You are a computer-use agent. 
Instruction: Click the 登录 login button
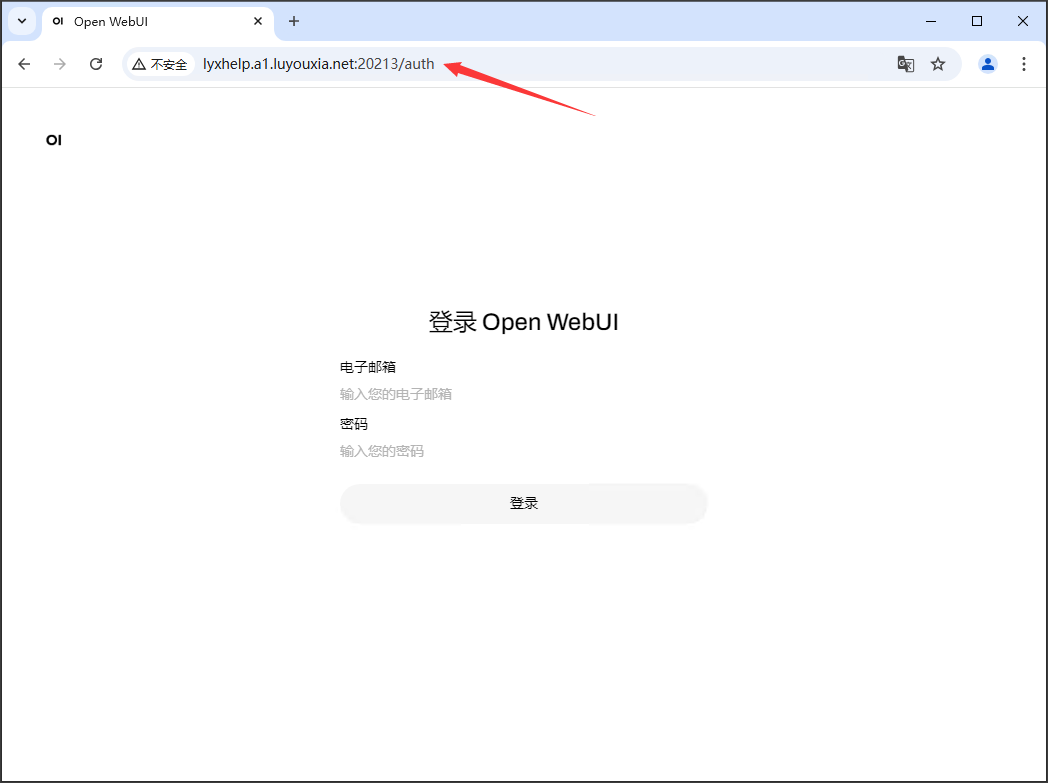(523, 504)
